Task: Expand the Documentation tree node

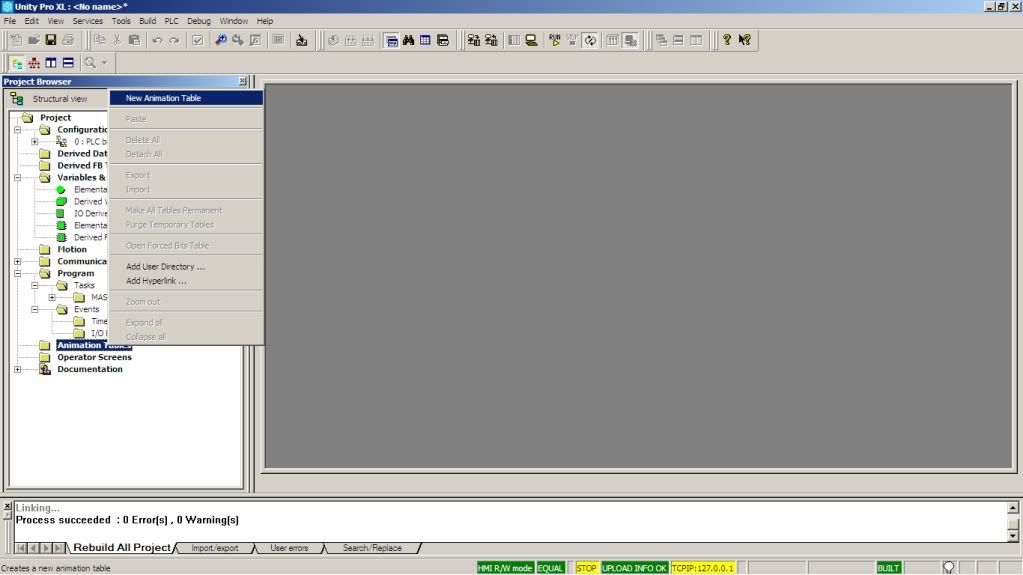Action: coord(18,369)
